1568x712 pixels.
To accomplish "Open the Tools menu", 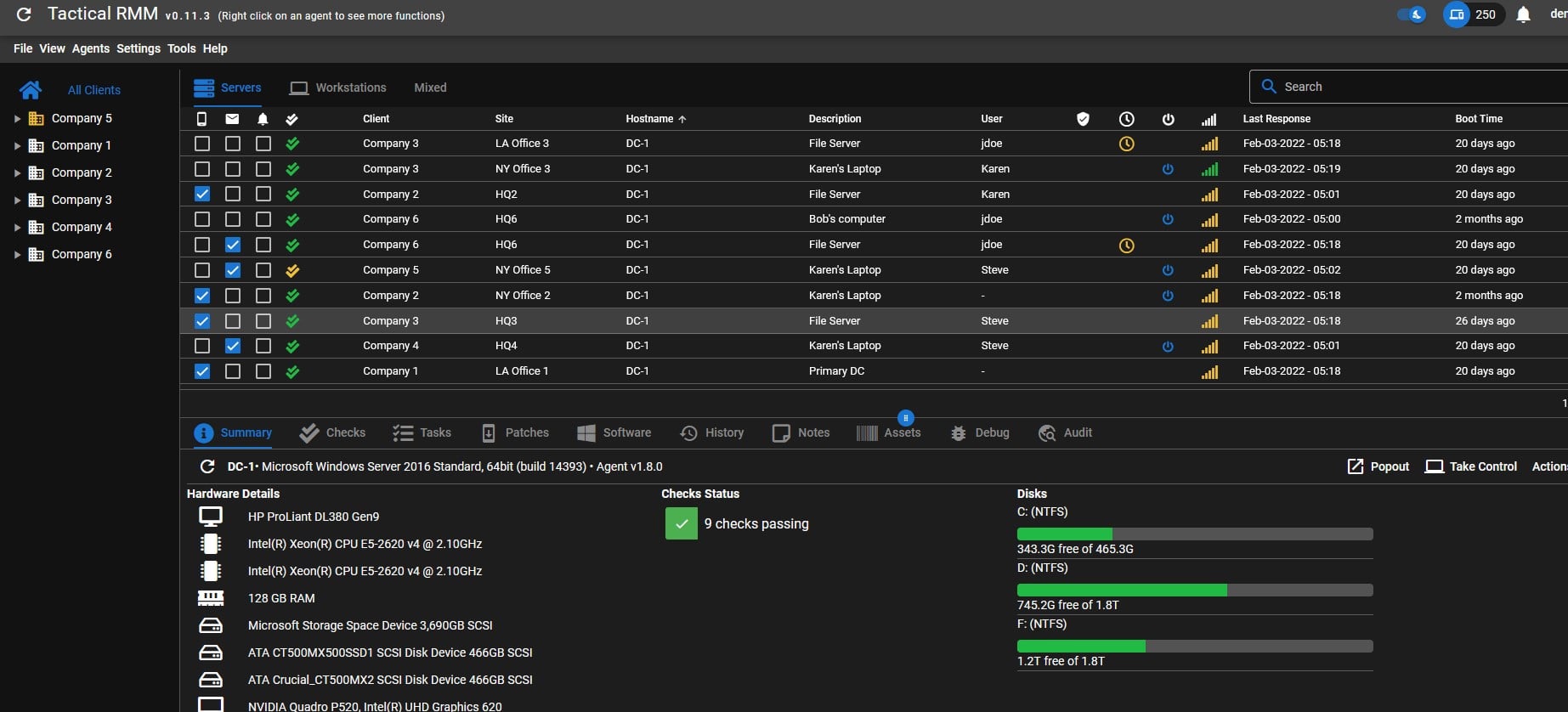I will pyautogui.click(x=181, y=48).
